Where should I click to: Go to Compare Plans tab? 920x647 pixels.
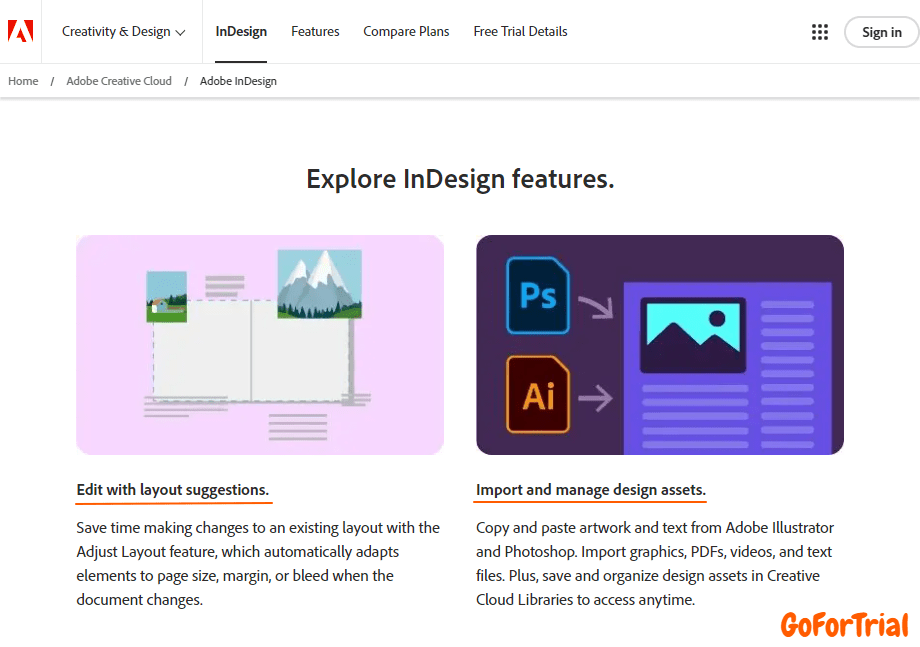point(406,32)
